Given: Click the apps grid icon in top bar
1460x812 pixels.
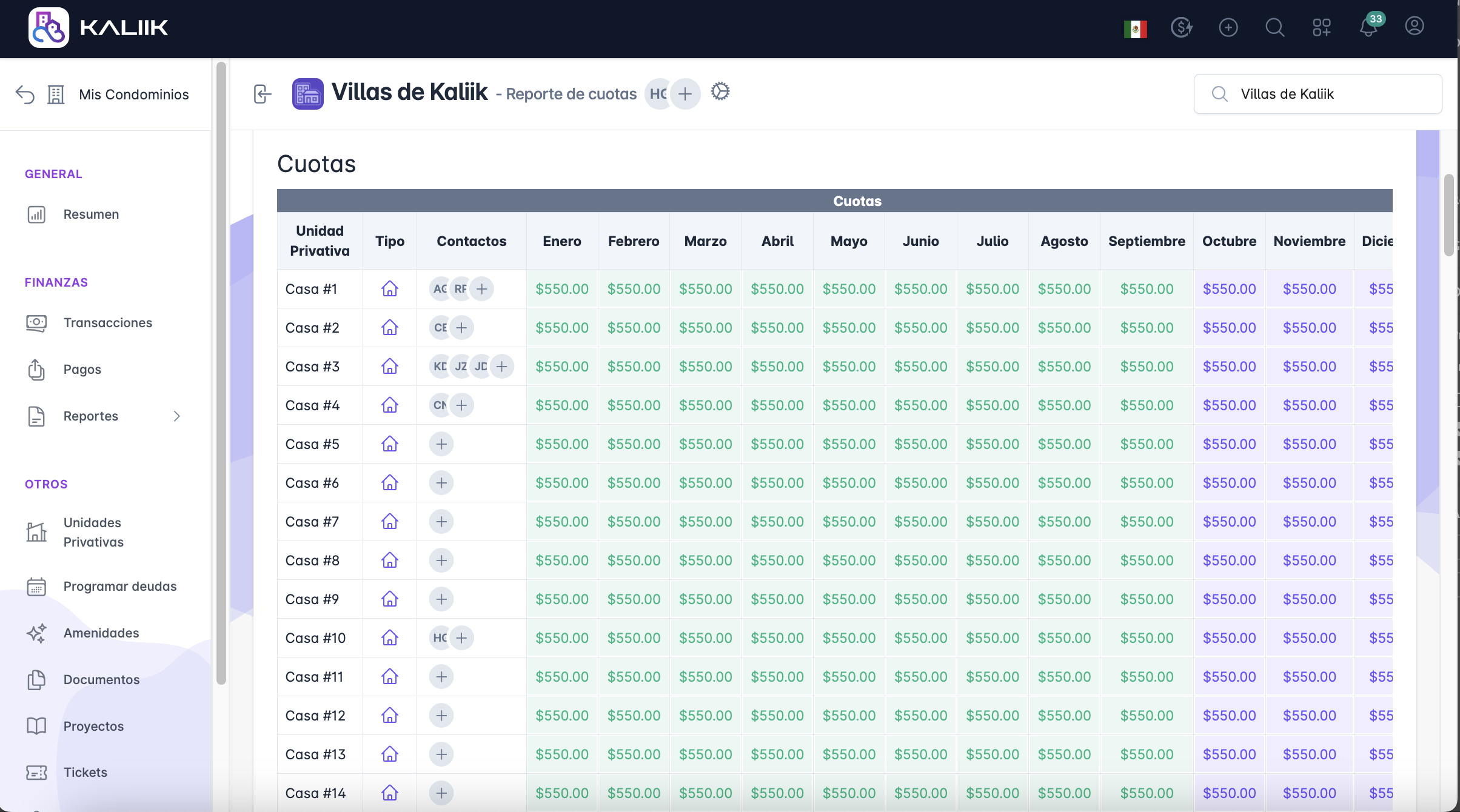Looking at the screenshot, I should 1322,27.
